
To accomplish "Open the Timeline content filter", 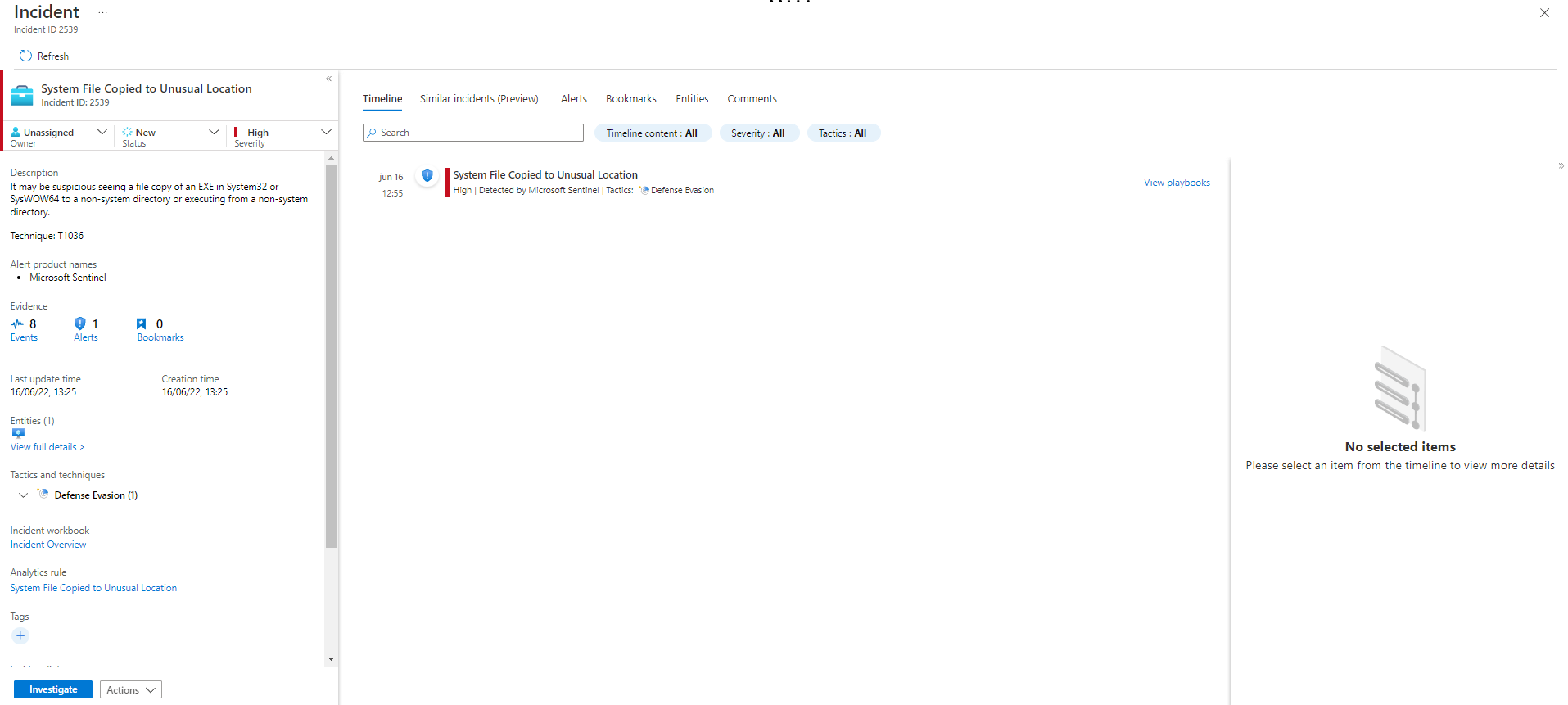I will (652, 133).
